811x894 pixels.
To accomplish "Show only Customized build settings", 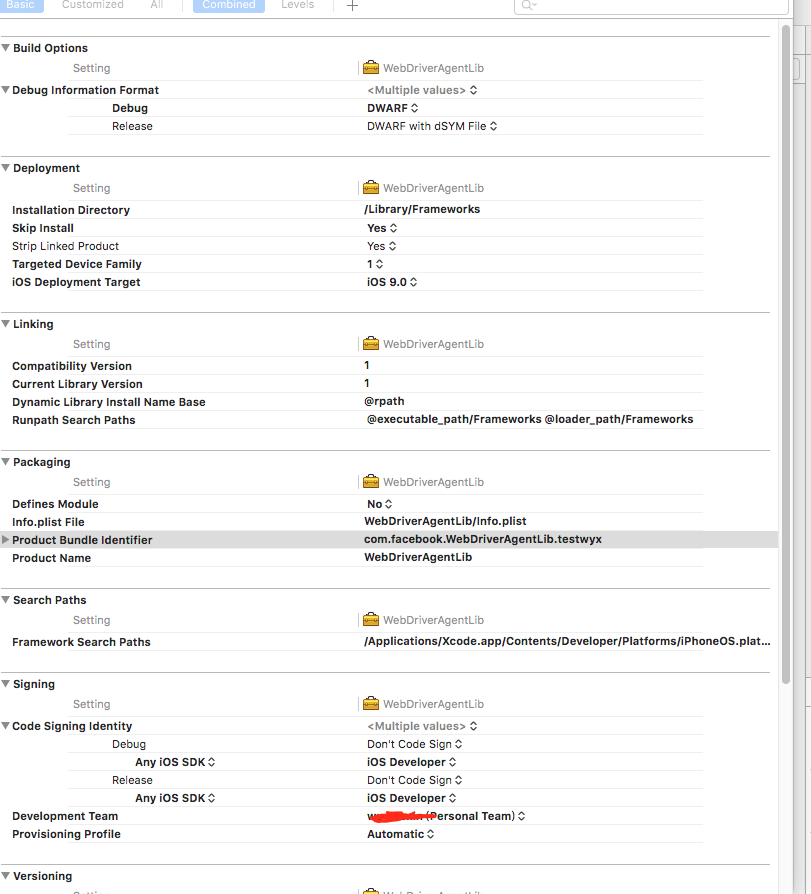I will pyautogui.click(x=92, y=5).
